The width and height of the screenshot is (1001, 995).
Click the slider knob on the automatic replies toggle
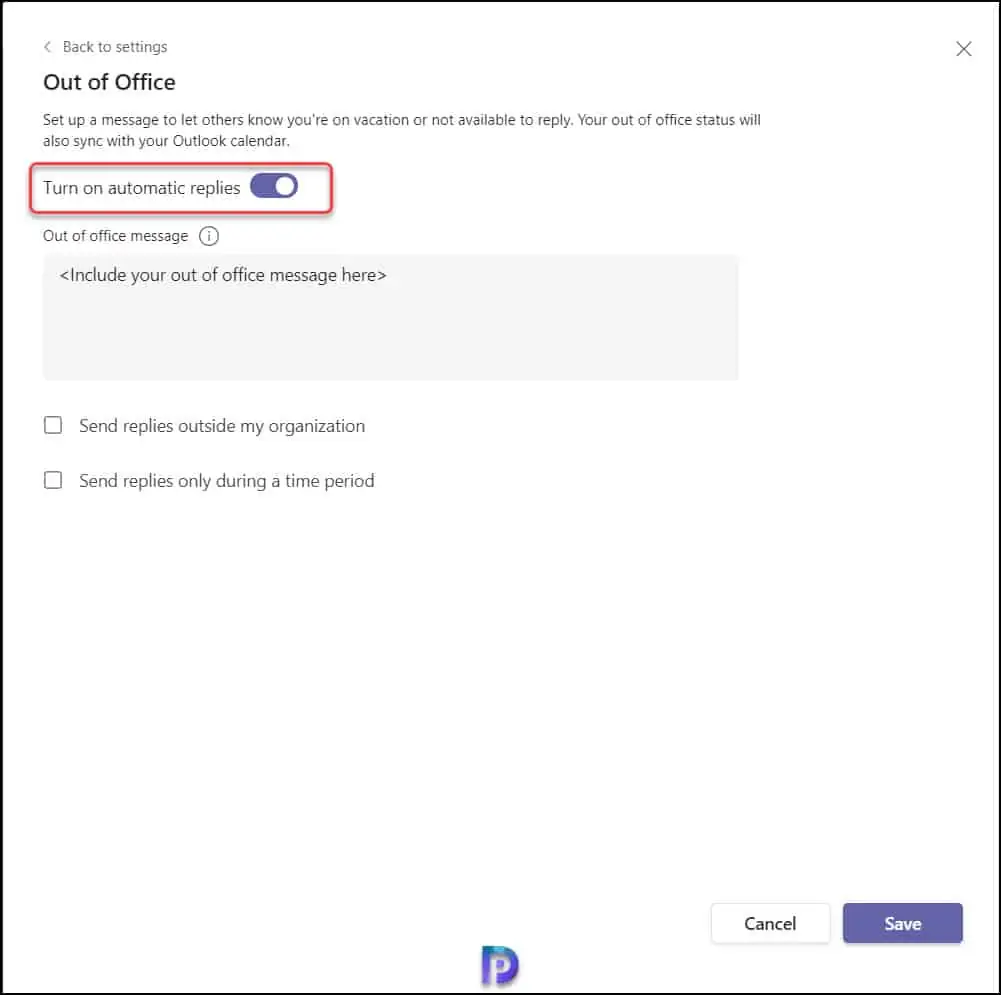285,187
